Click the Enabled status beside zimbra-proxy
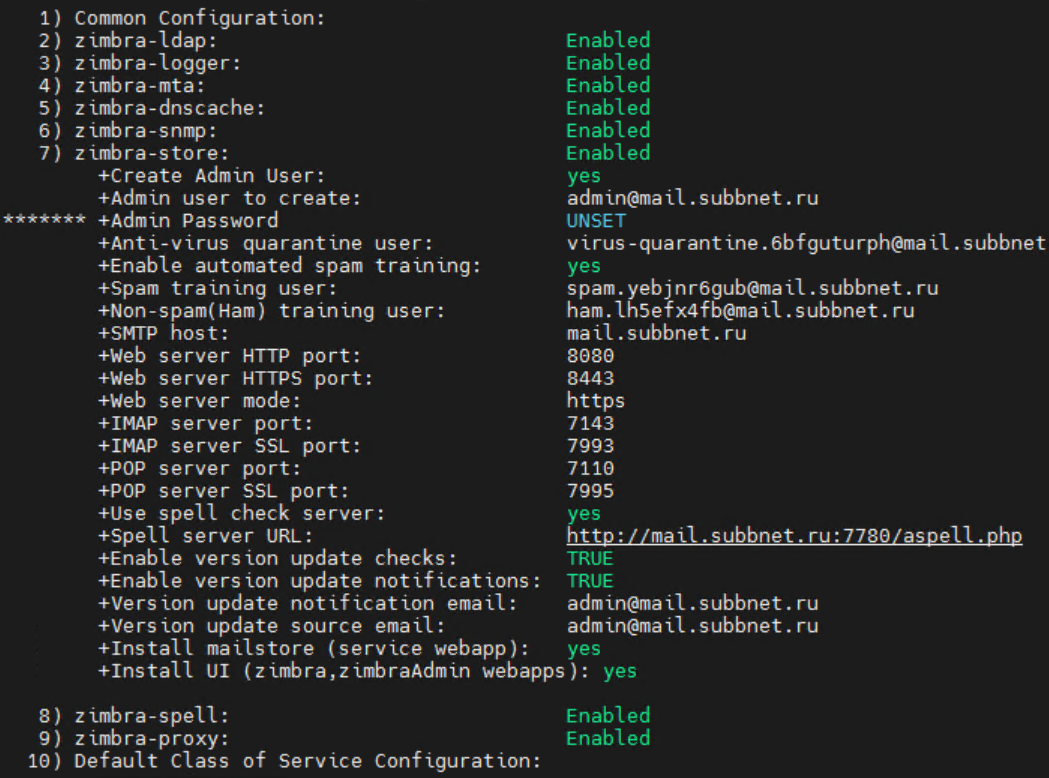The width and height of the screenshot is (1049, 778). [608, 738]
